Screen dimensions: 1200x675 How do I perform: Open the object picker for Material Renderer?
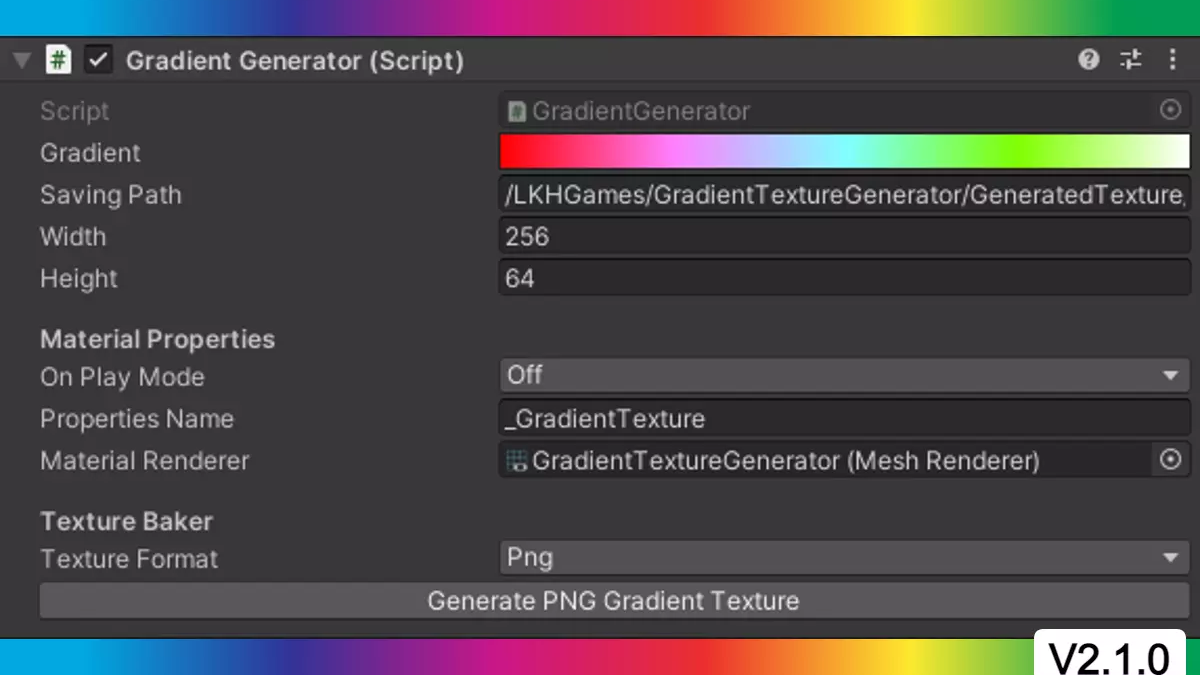click(x=1170, y=460)
